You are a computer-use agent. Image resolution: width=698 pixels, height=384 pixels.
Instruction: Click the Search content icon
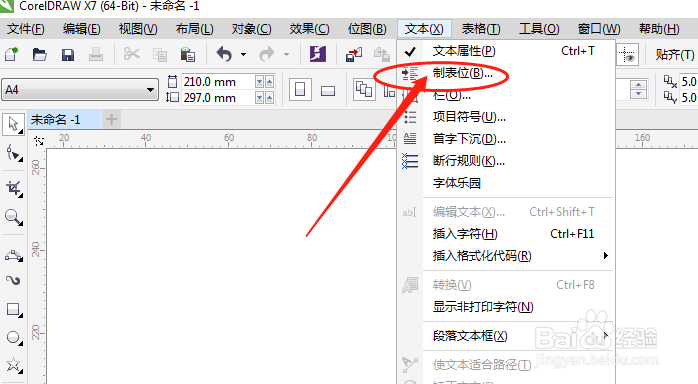[x=318, y=55]
